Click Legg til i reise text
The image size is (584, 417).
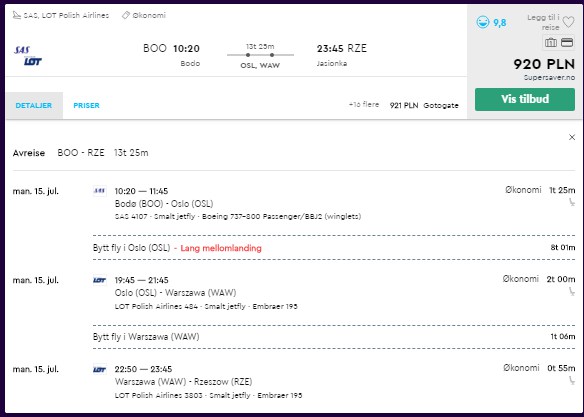coord(544,22)
